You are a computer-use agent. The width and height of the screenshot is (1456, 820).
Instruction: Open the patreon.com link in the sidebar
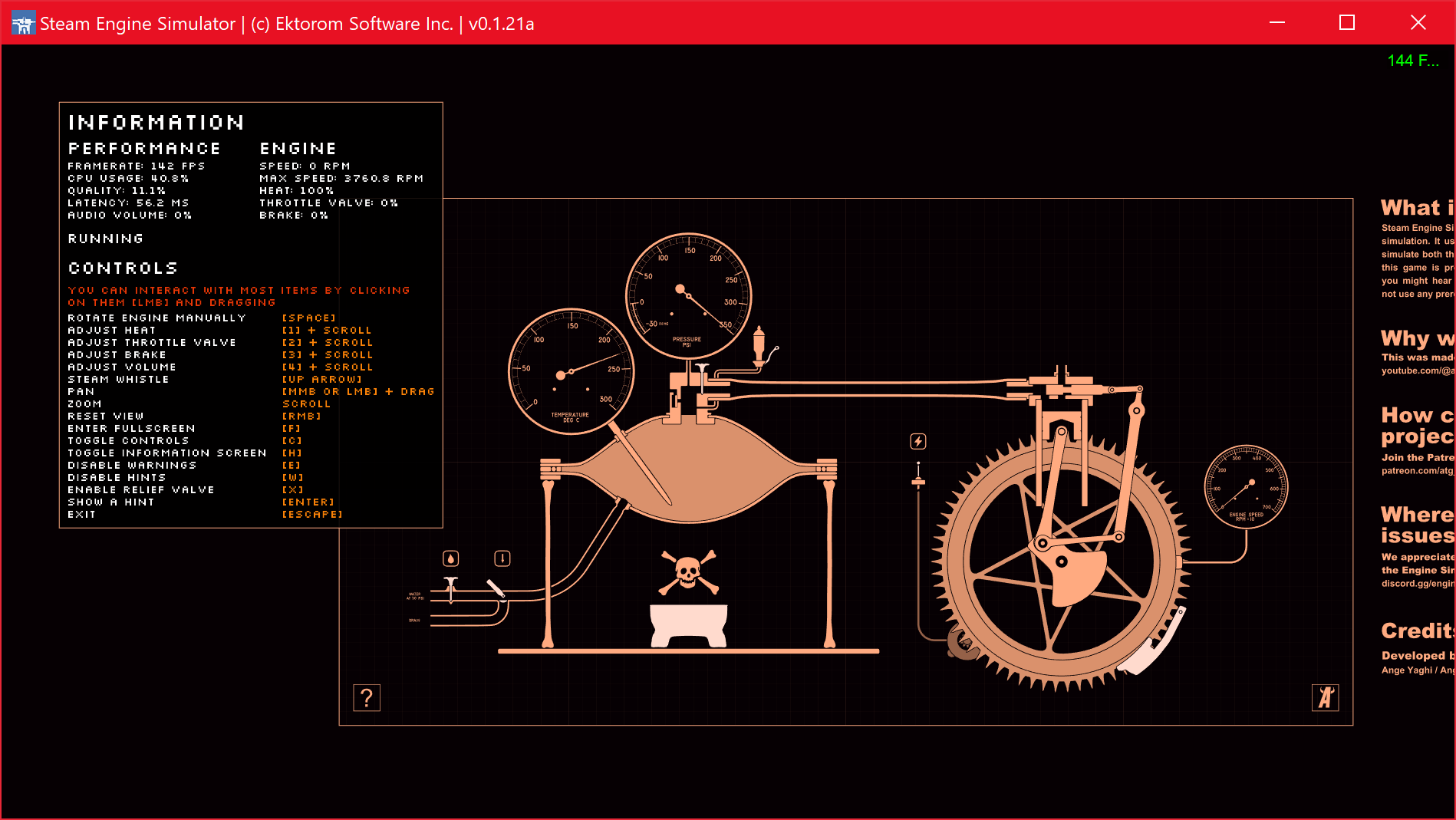click(1418, 471)
